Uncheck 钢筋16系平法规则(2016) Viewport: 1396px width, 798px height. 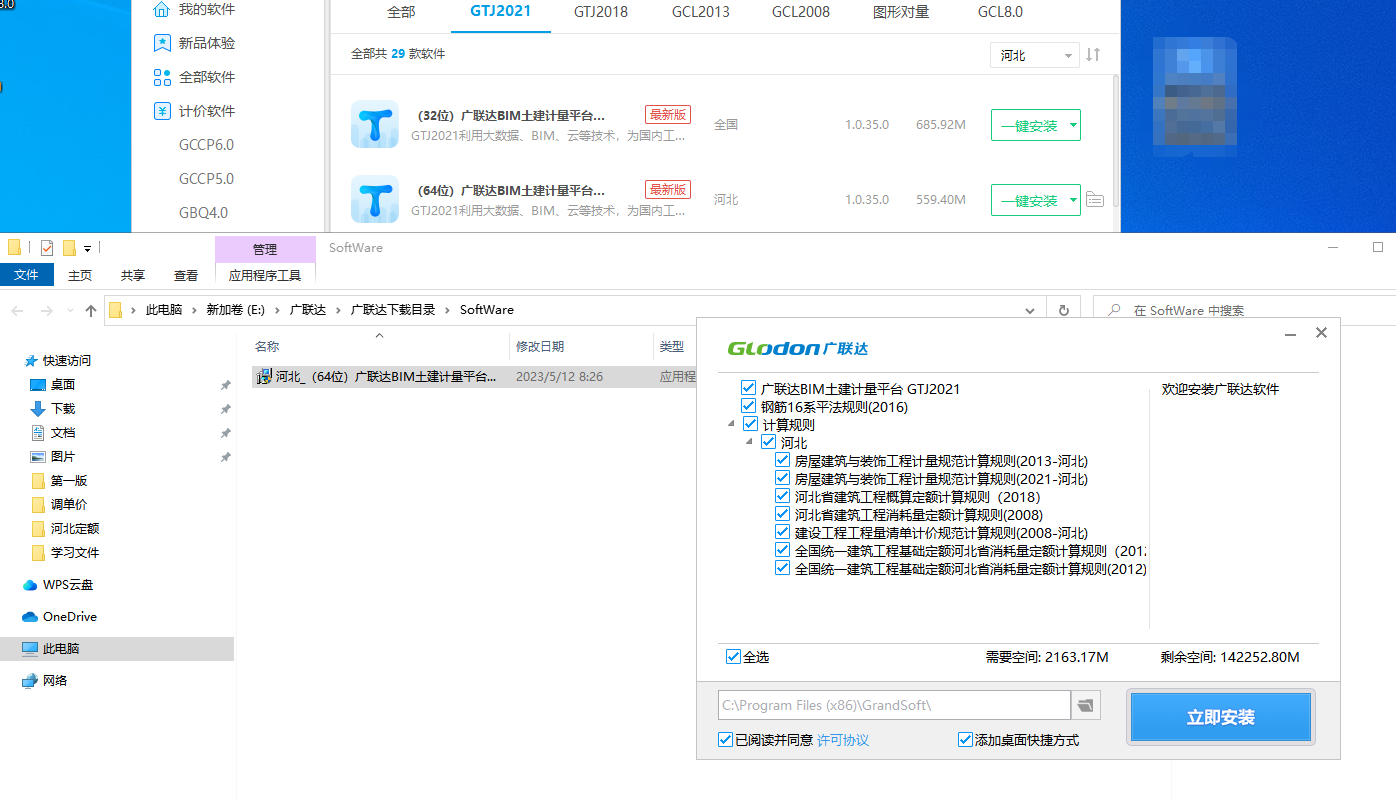749,406
